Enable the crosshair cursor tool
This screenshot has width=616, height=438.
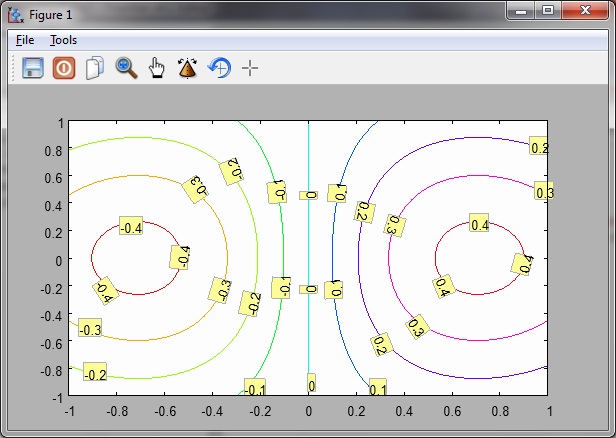[x=250, y=68]
